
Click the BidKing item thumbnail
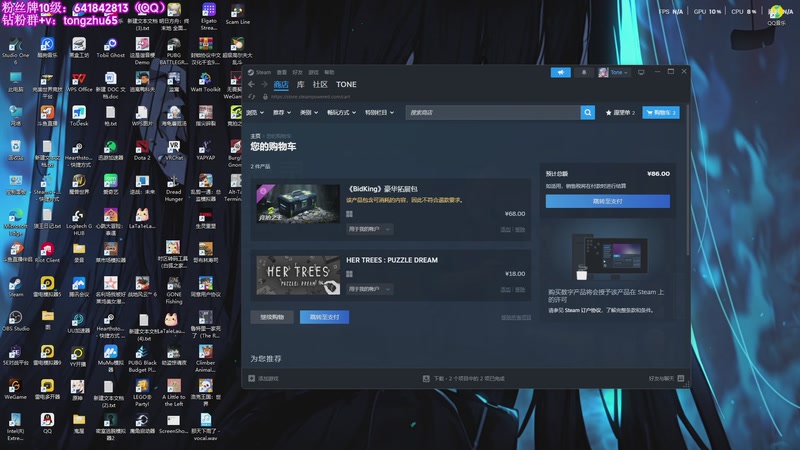point(298,204)
